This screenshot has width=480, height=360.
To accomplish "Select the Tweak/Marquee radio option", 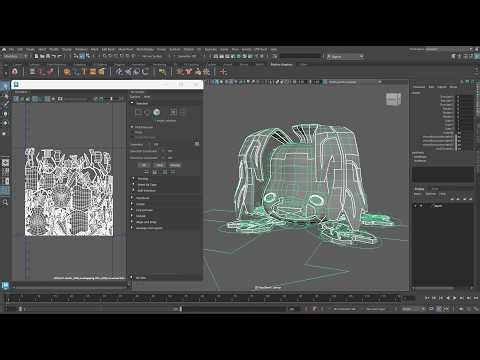I will click(132, 137).
